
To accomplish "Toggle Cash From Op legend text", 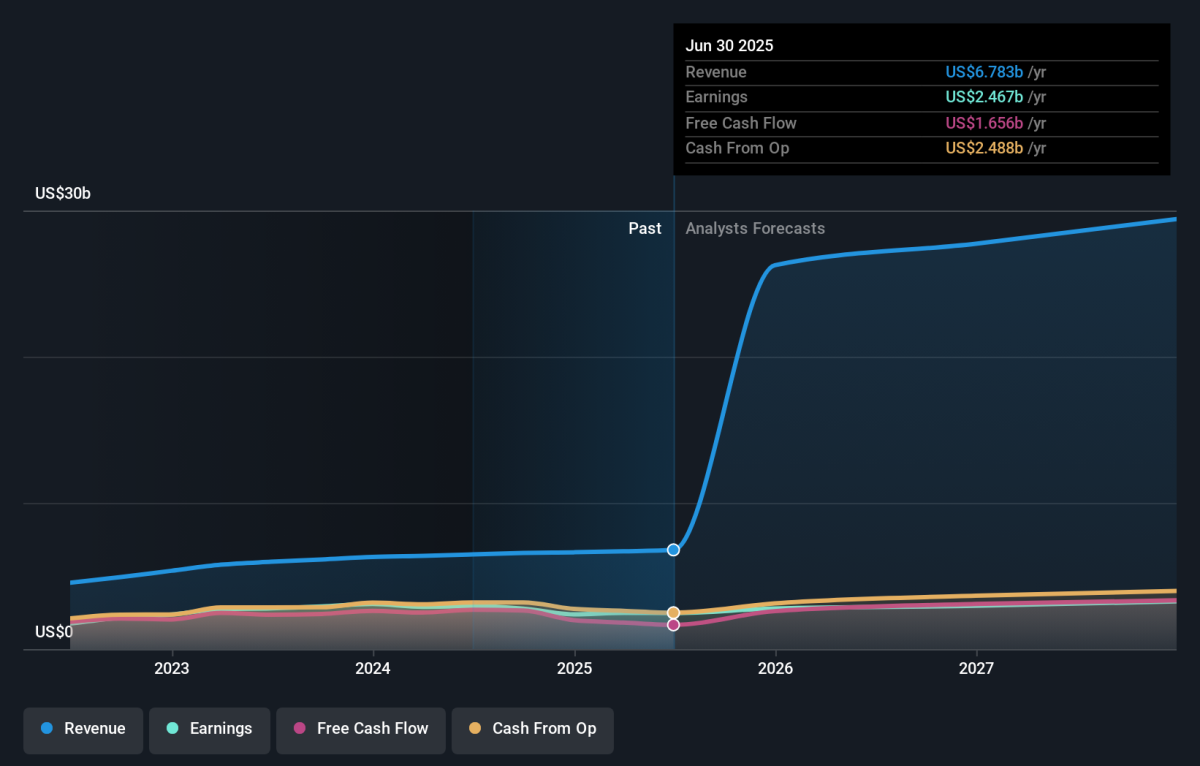I will 544,729.
